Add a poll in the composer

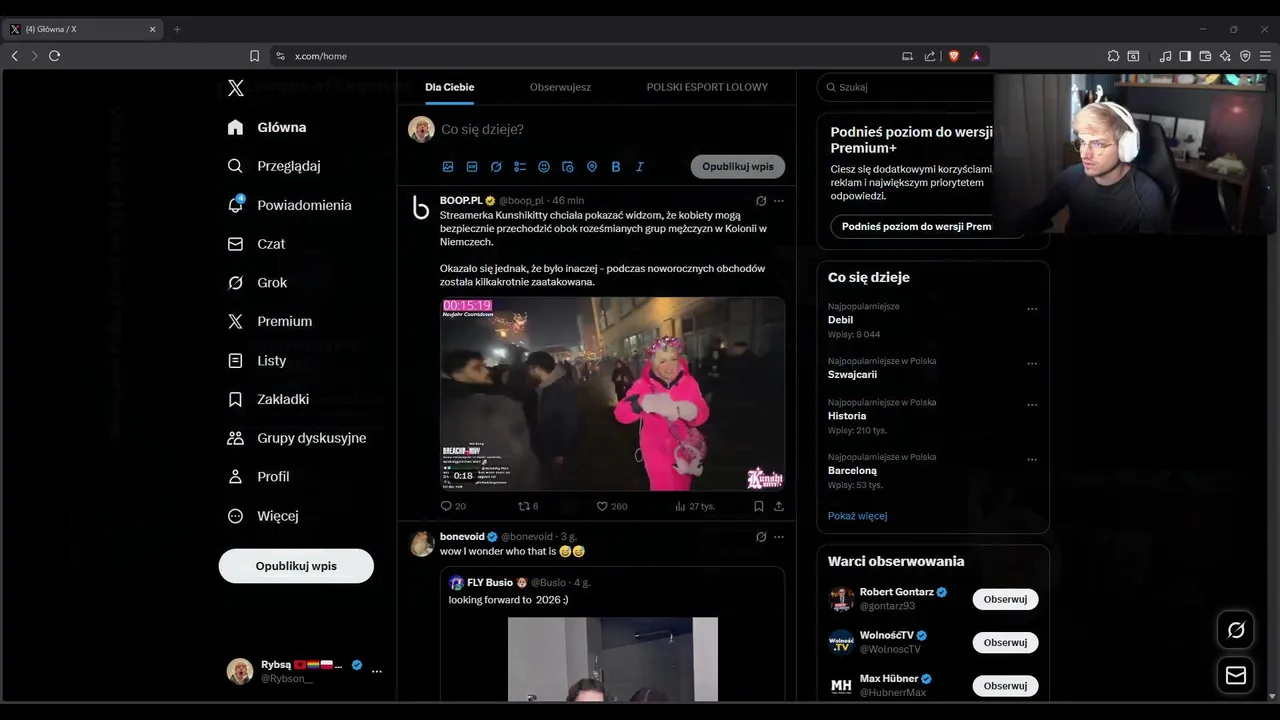(520, 167)
